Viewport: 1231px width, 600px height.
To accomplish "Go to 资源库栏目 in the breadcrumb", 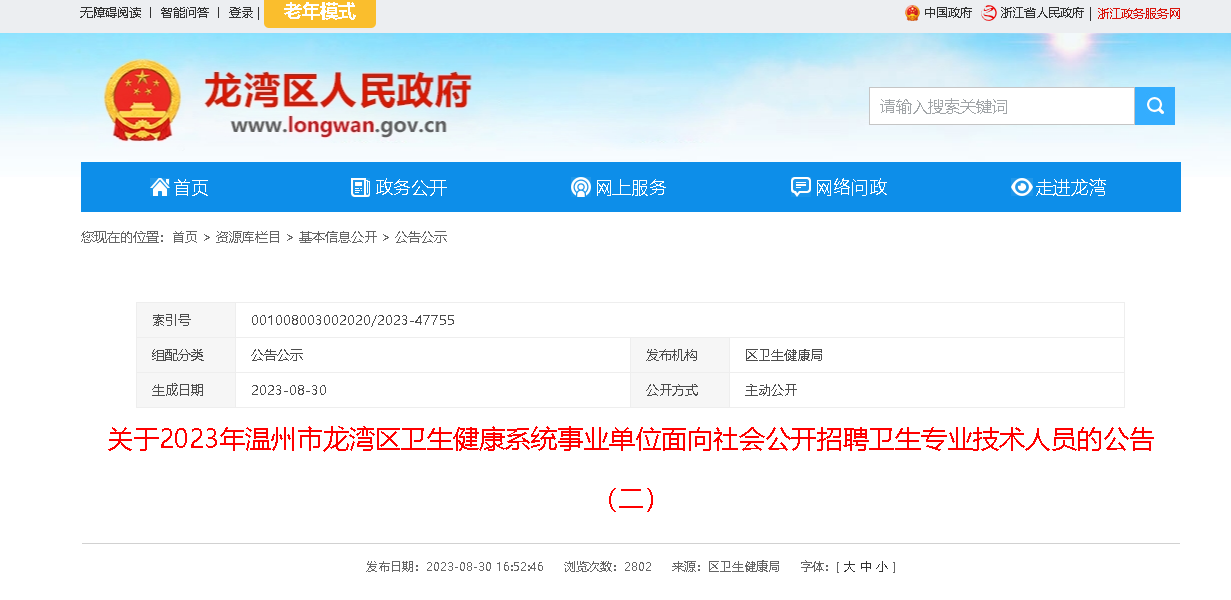I will [248, 237].
